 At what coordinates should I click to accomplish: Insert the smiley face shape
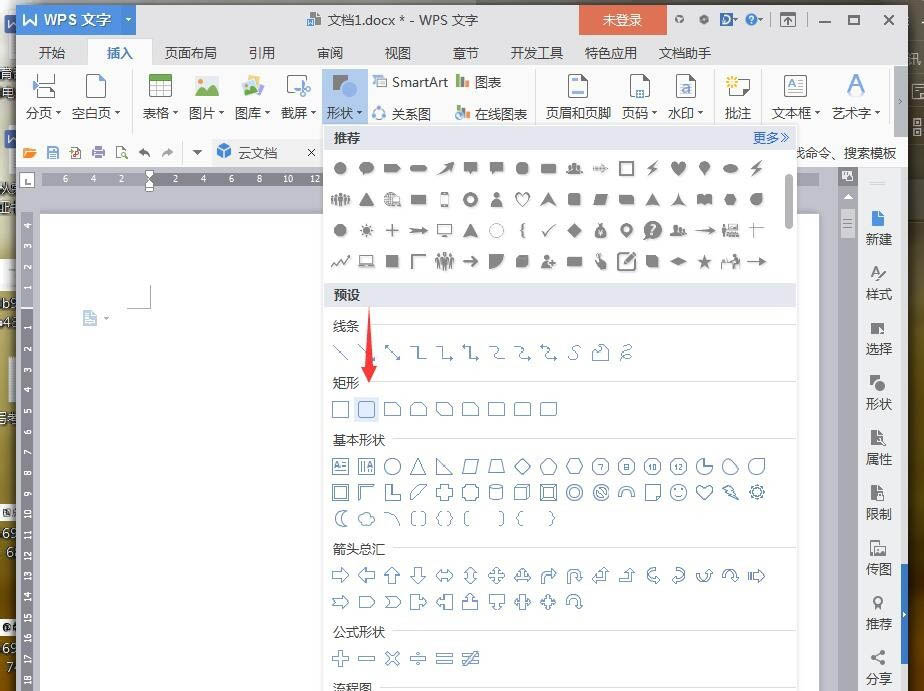pyautogui.click(x=678, y=492)
